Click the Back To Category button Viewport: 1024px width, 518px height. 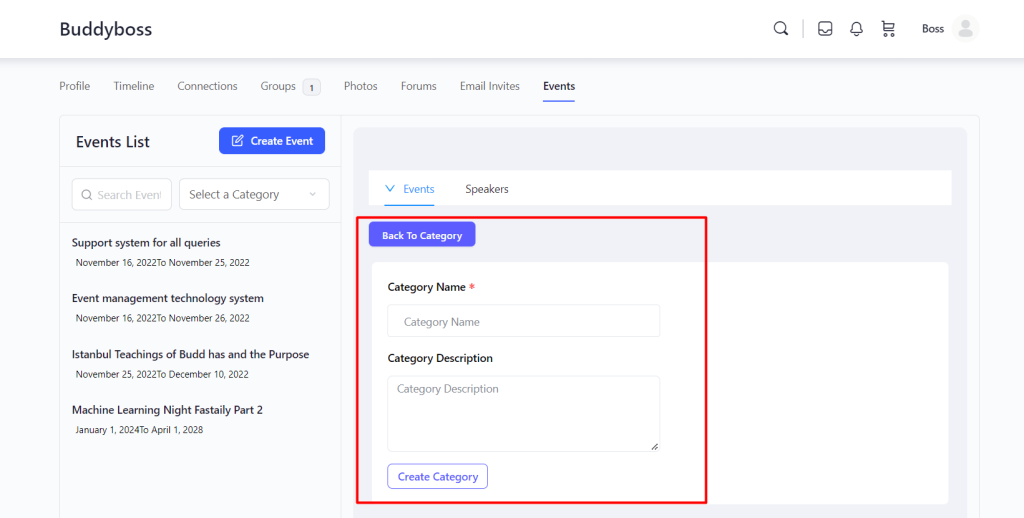pos(422,235)
